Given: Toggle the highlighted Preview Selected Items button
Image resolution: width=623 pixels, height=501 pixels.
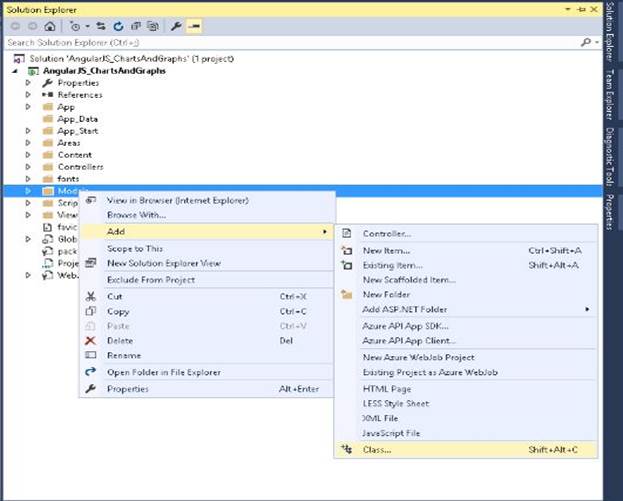Looking at the screenshot, I should click(x=194, y=26).
